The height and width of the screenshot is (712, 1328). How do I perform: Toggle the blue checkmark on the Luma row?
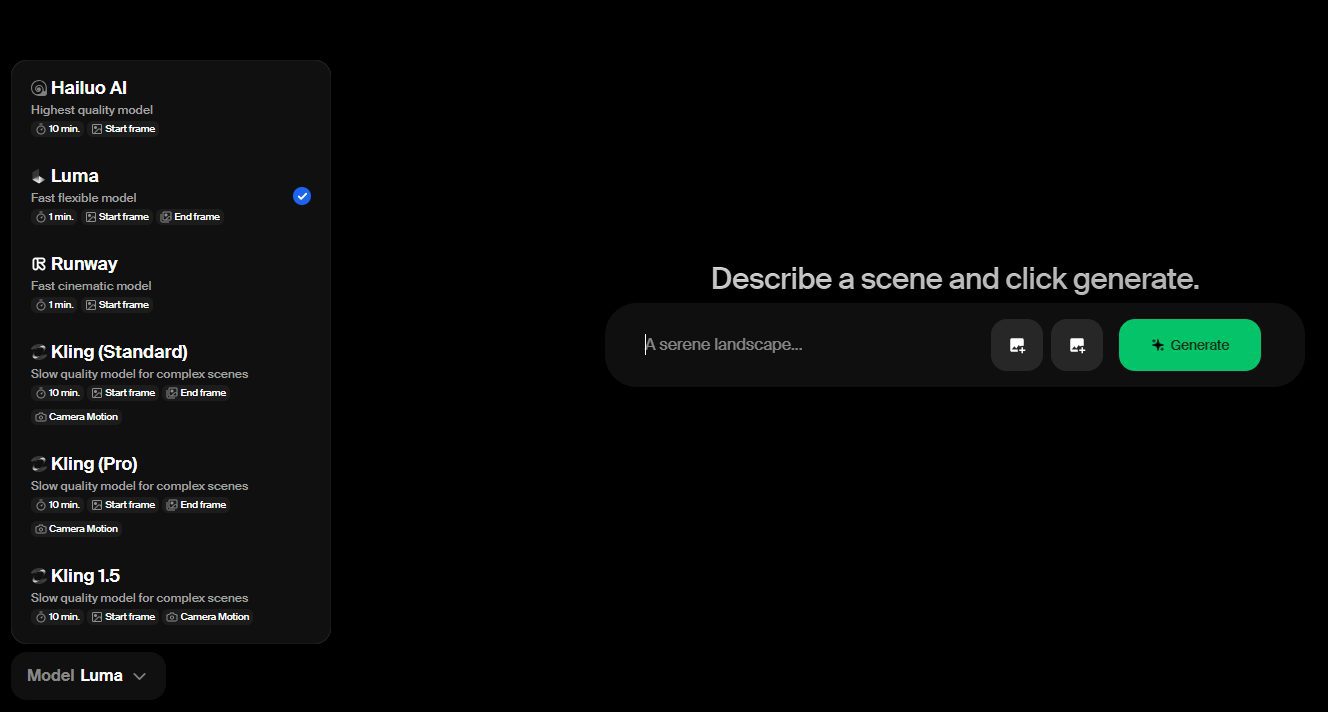pyautogui.click(x=302, y=196)
